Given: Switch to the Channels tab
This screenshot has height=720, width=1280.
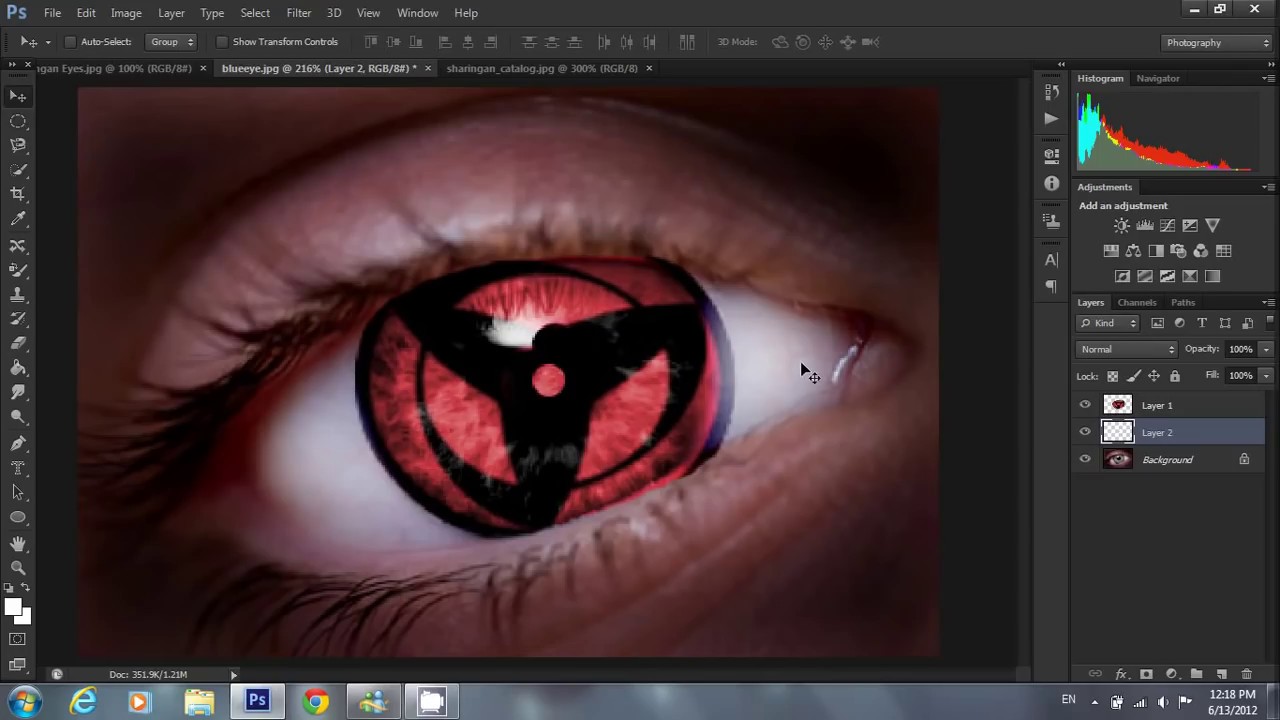Looking at the screenshot, I should (1137, 302).
